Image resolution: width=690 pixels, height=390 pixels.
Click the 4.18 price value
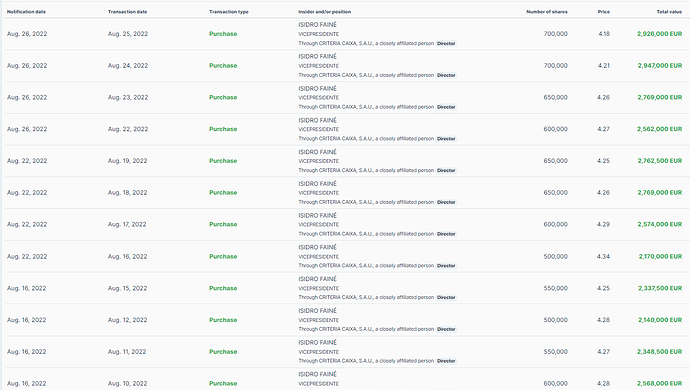pos(604,34)
